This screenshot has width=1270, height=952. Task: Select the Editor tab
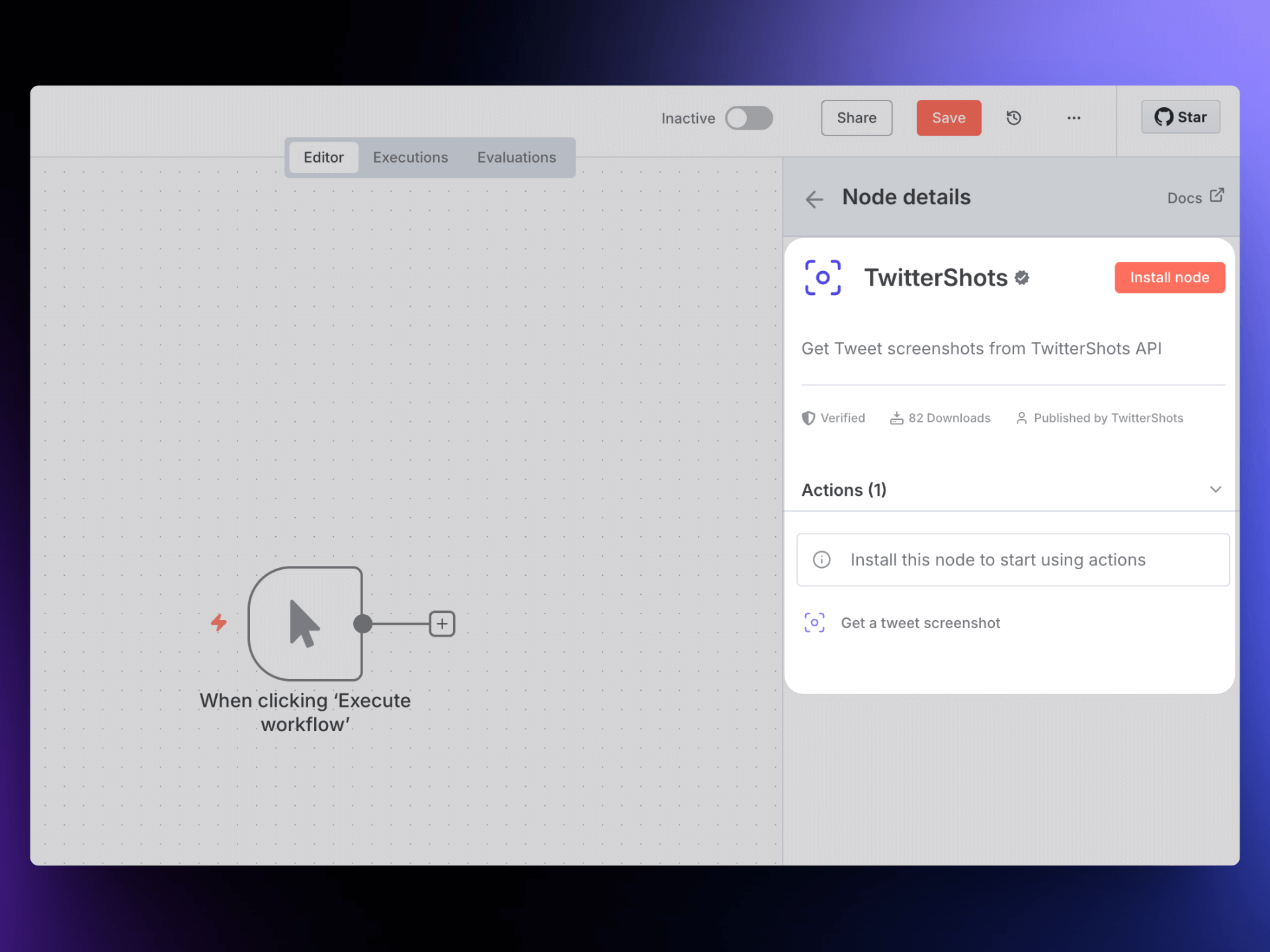click(323, 157)
